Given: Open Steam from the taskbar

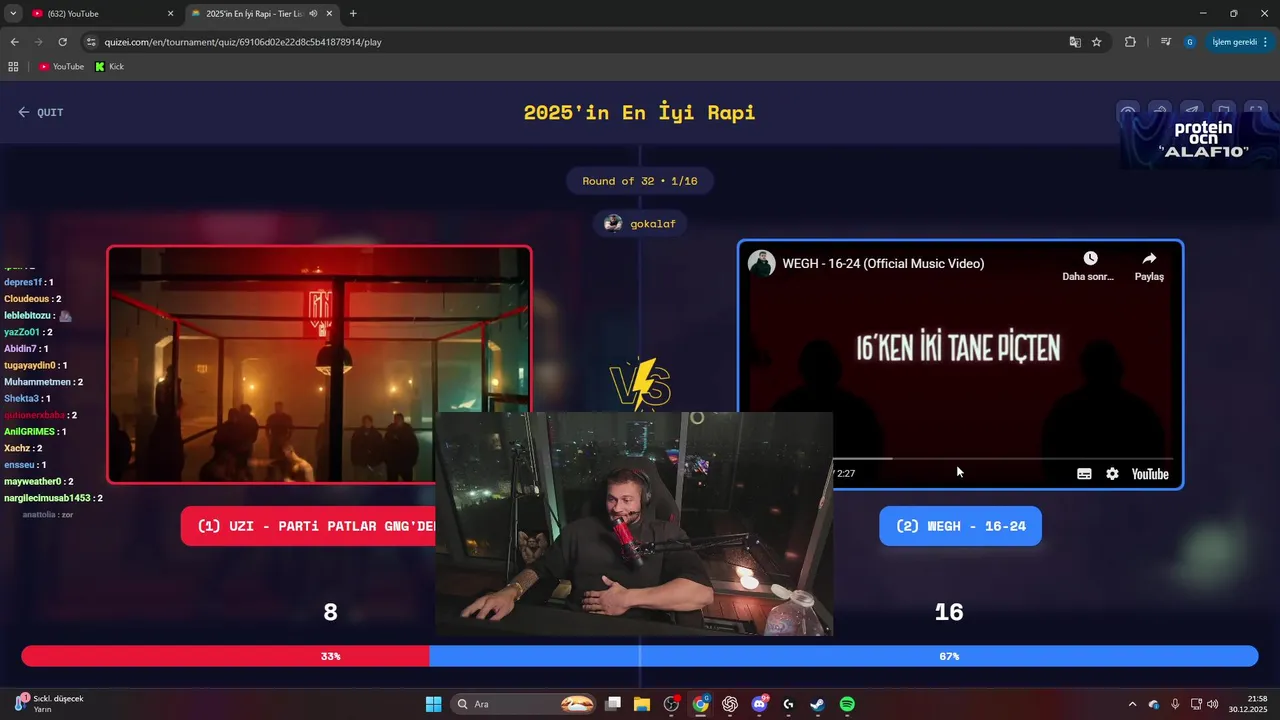Looking at the screenshot, I should pos(817,704).
